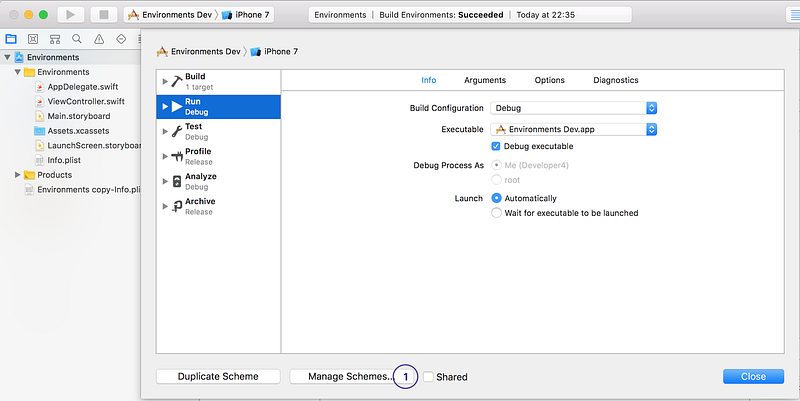The image size is (800, 401).
Task: Open the Find navigator magnifier icon
Action: (77, 39)
